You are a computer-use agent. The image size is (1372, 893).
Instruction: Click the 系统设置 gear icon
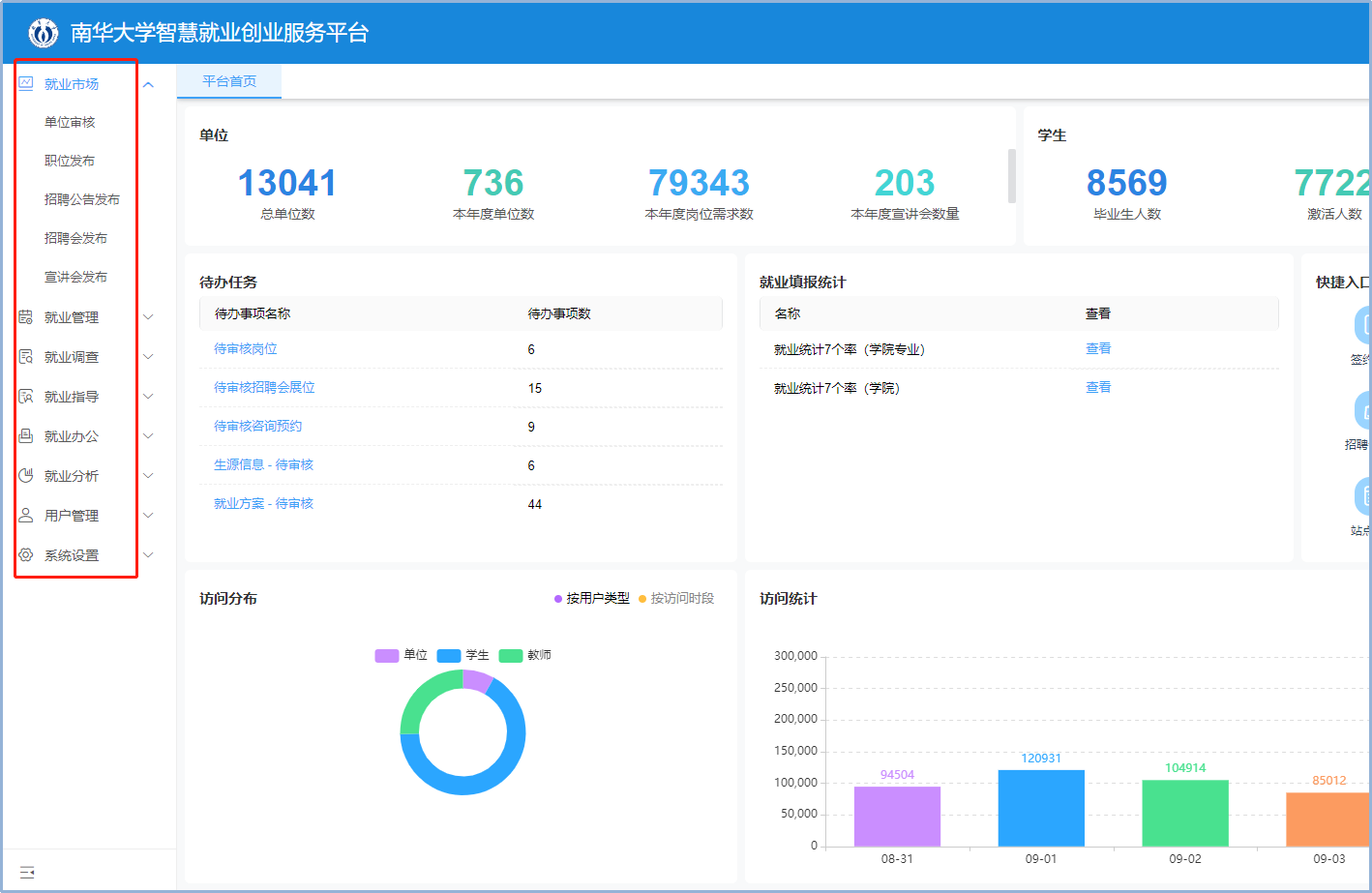[x=26, y=555]
